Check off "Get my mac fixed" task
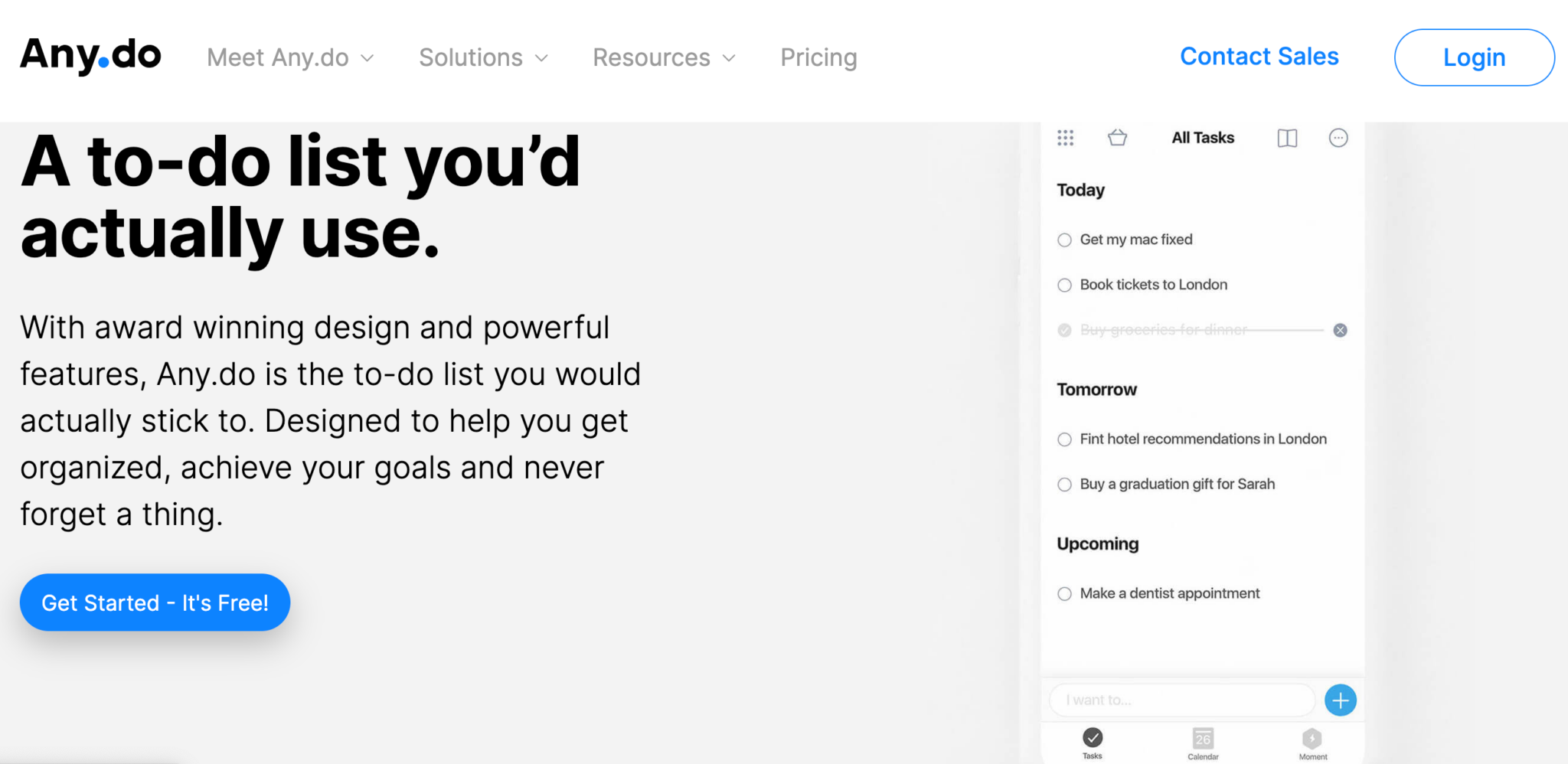 pos(1064,240)
